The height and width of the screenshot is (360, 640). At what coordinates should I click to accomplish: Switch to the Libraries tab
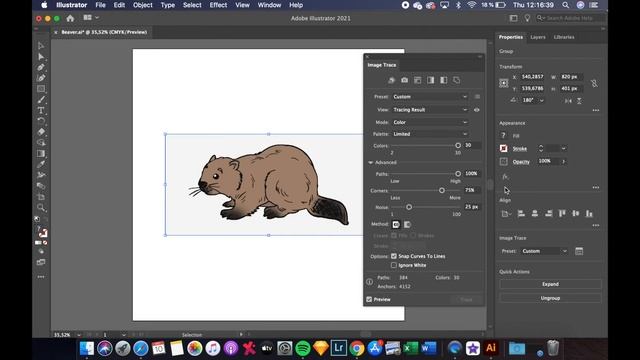(x=564, y=37)
